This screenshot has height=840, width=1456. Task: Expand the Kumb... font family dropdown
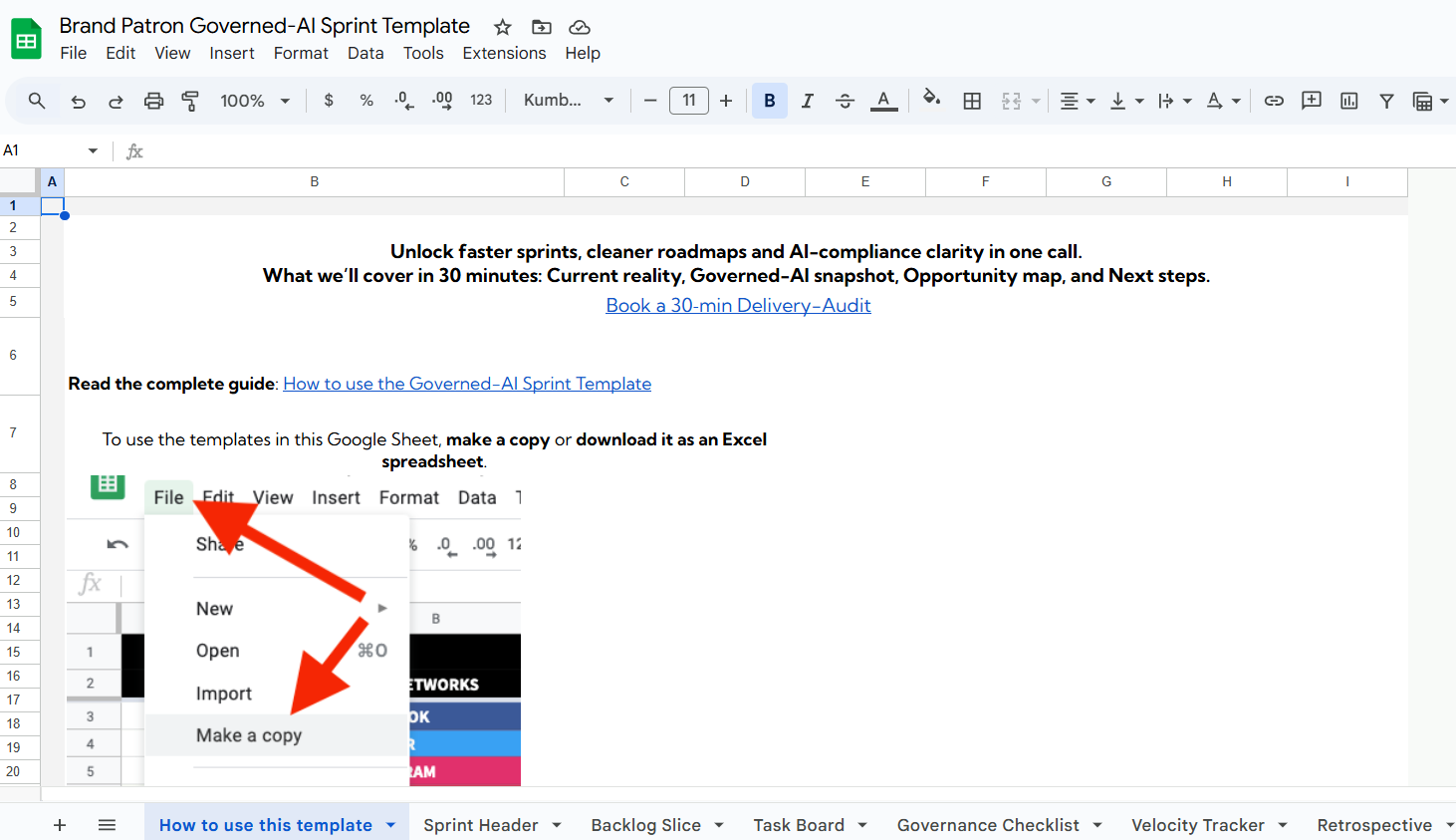click(568, 101)
